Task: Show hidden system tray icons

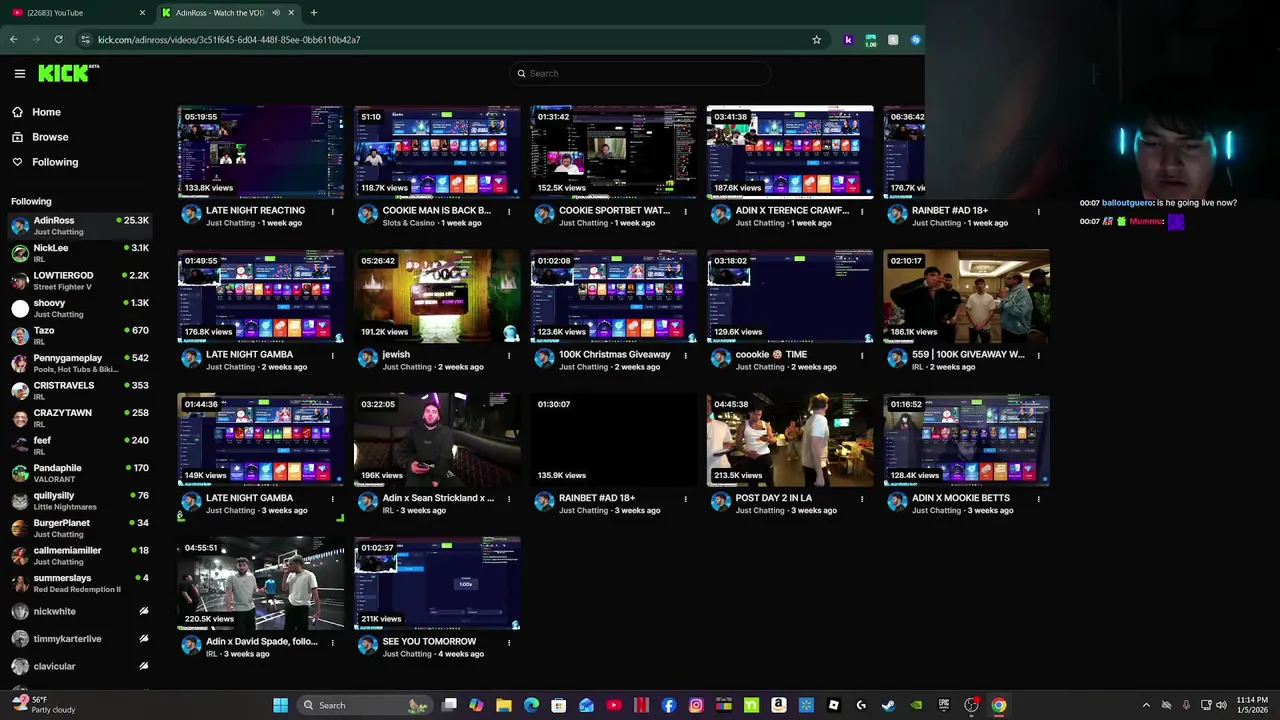Action: 1146,705
